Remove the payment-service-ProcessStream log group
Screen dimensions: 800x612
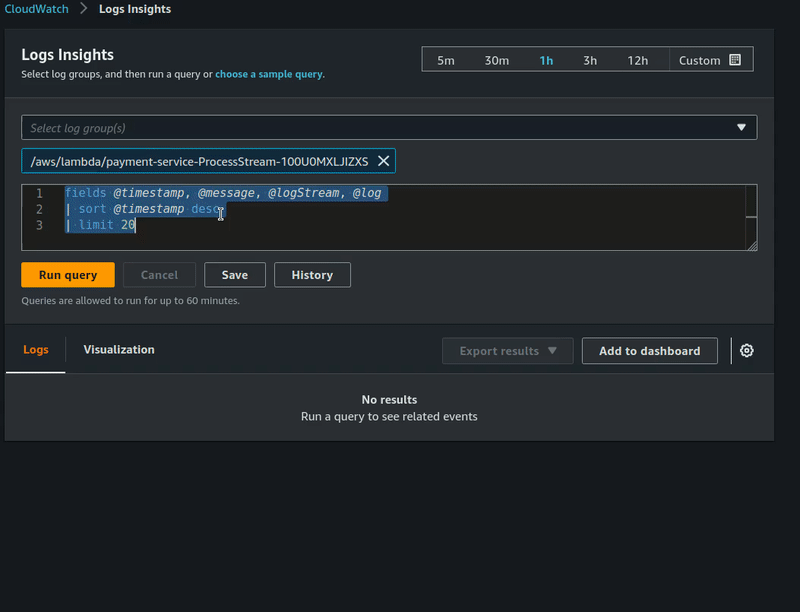(x=383, y=161)
